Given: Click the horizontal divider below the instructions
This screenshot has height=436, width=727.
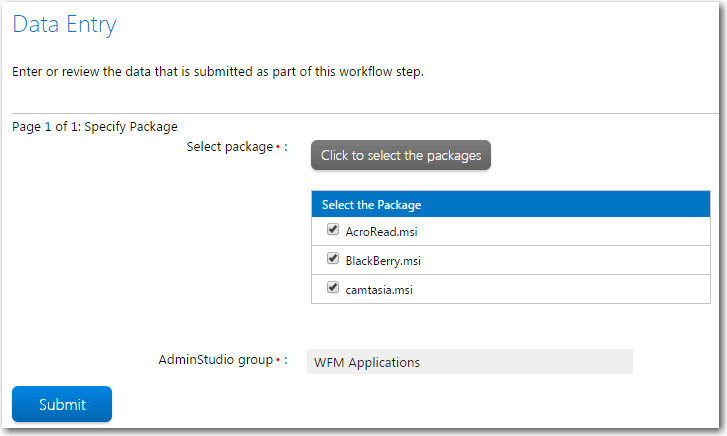Looking at the screenshot, I should pyautogui.click(x=365, y=113).
